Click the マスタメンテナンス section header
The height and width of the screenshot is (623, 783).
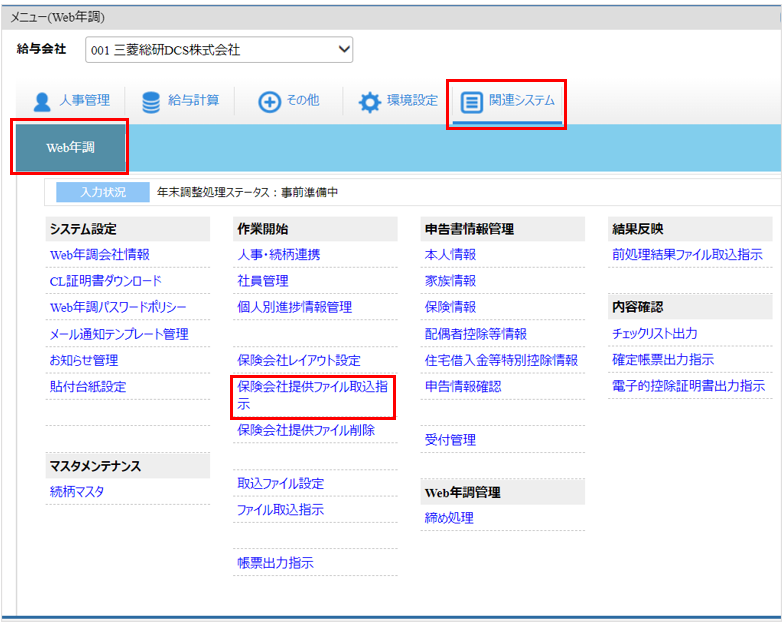point(128,466)
